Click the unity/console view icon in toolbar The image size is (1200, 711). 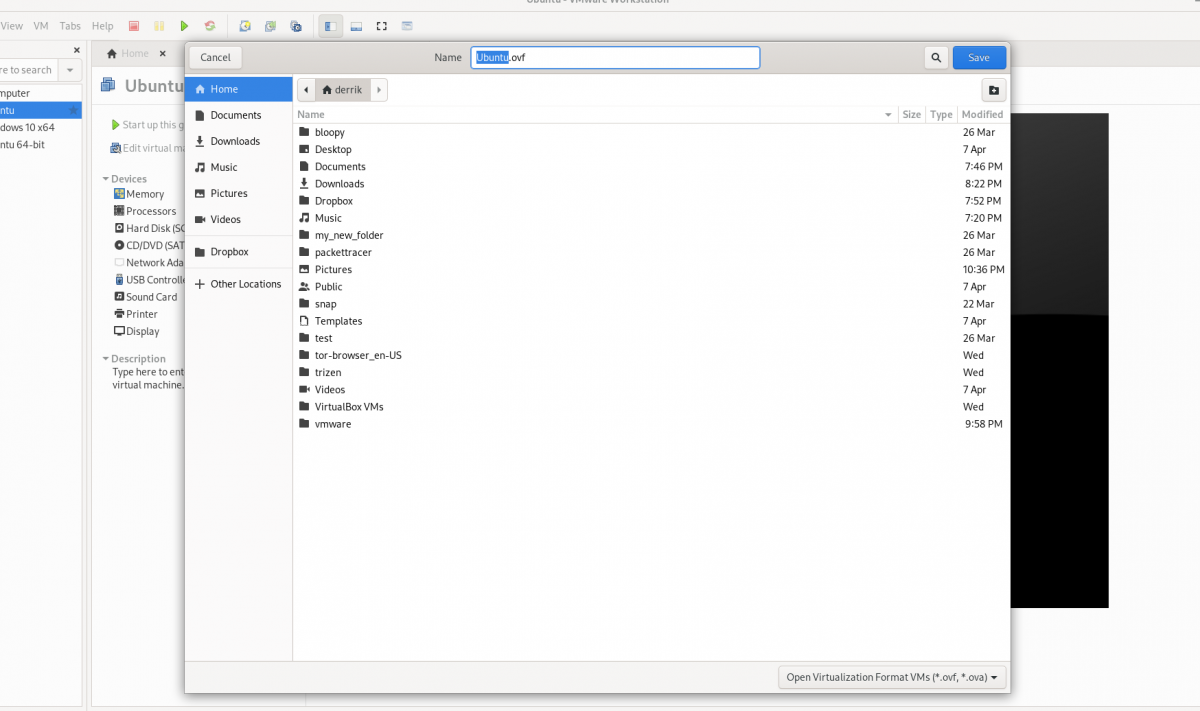coord(407,26)
